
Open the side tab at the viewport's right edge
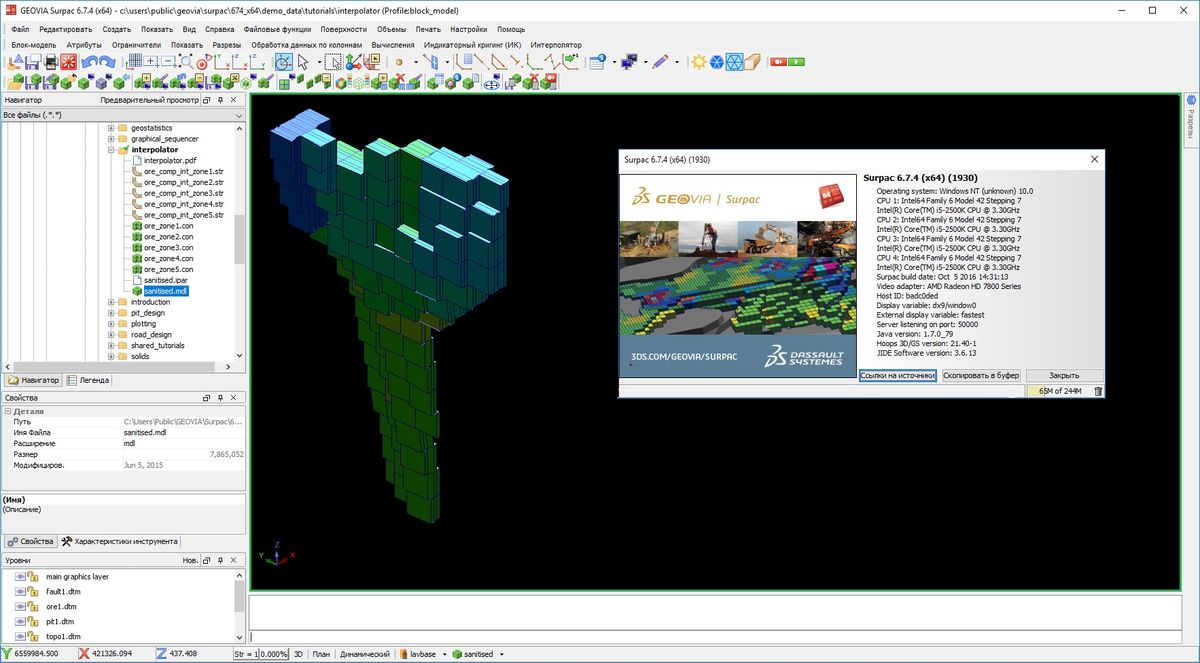[x=1191, y=118]
